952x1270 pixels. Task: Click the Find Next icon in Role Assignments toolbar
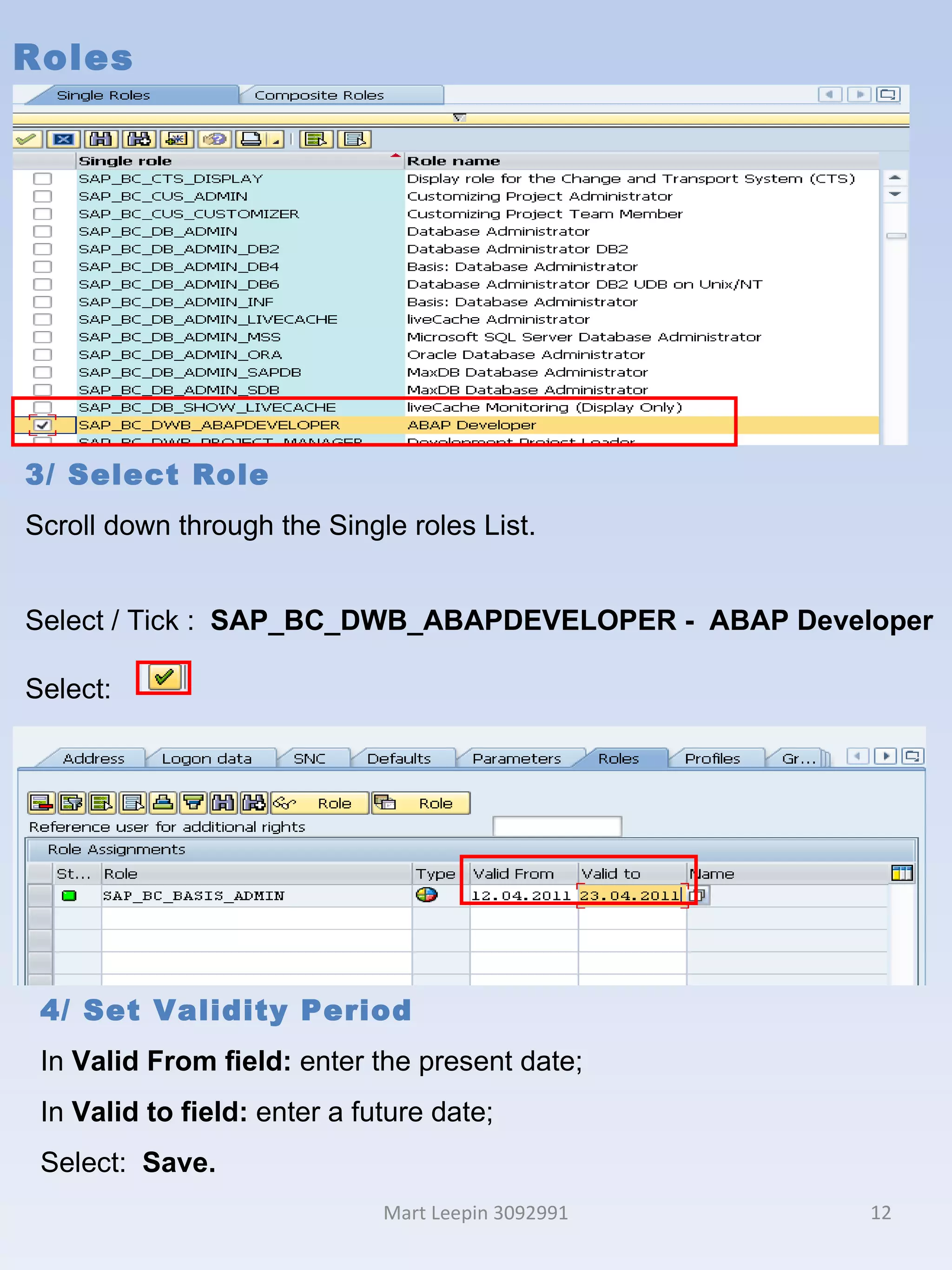click(254, 803)
